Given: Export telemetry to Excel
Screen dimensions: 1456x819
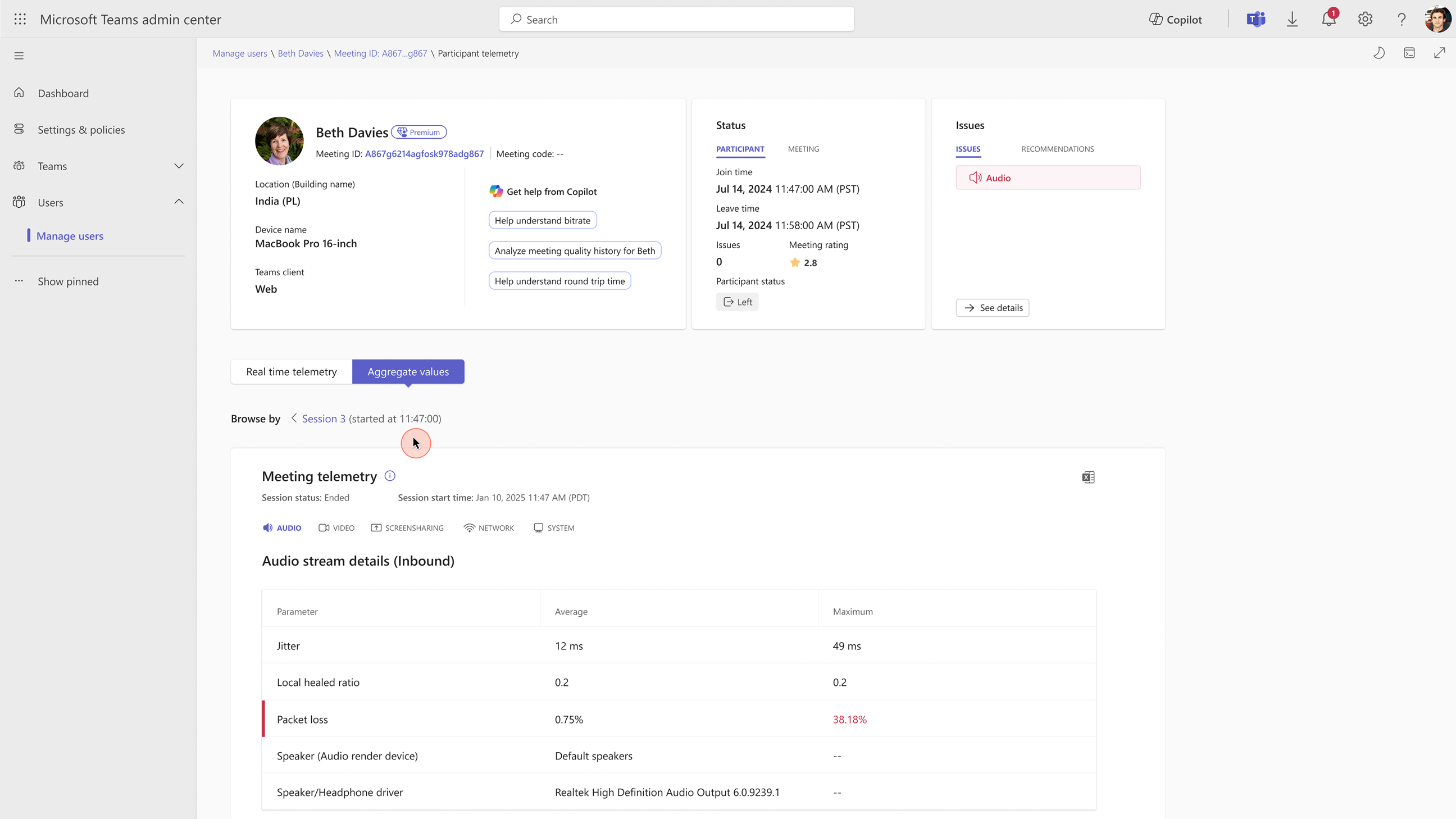Looking at the screenshot, I should tap(1089, 477).
